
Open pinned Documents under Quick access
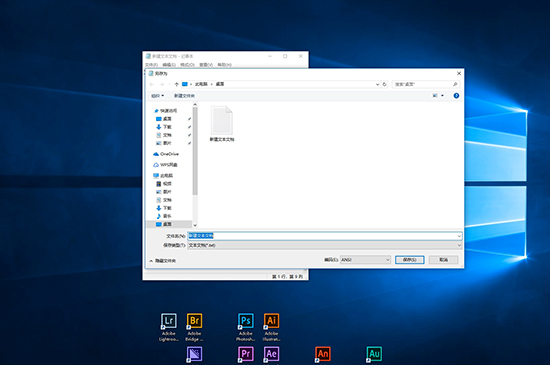click(x=167, y=135)
